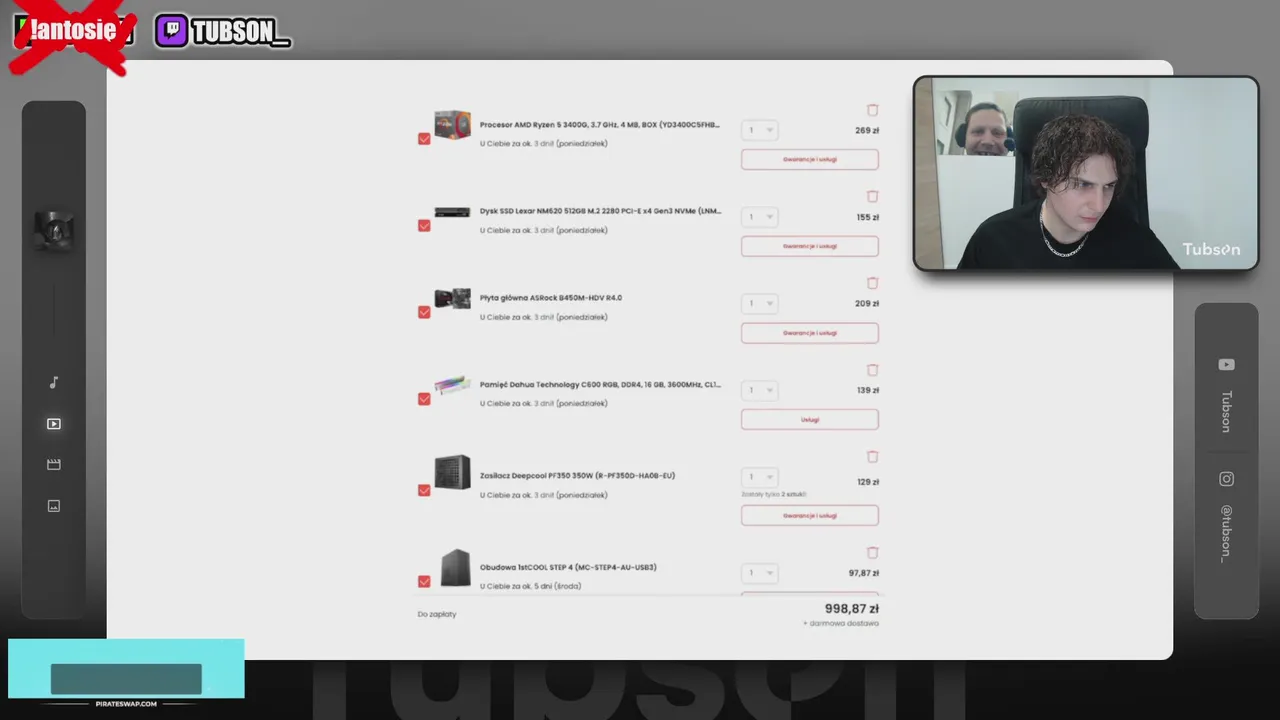Expand quantity selector for 1stCOOL STEP 4 case
The height and width of the screenshot is (720, 1280).
(x=760, y=573)
